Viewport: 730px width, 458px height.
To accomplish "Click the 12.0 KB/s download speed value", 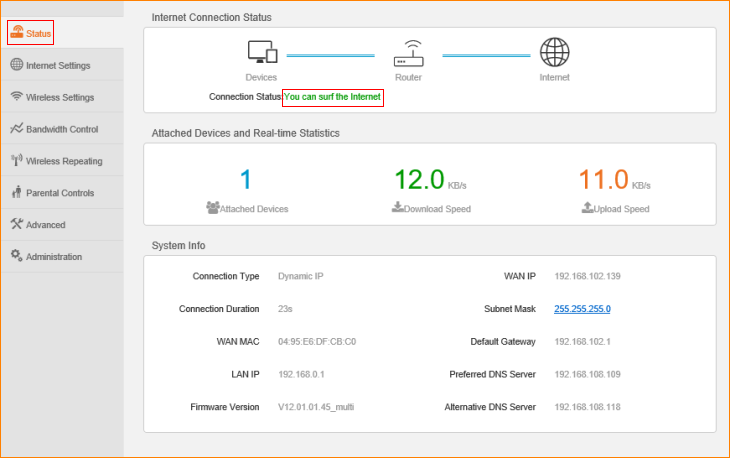I will pos(419,180).
